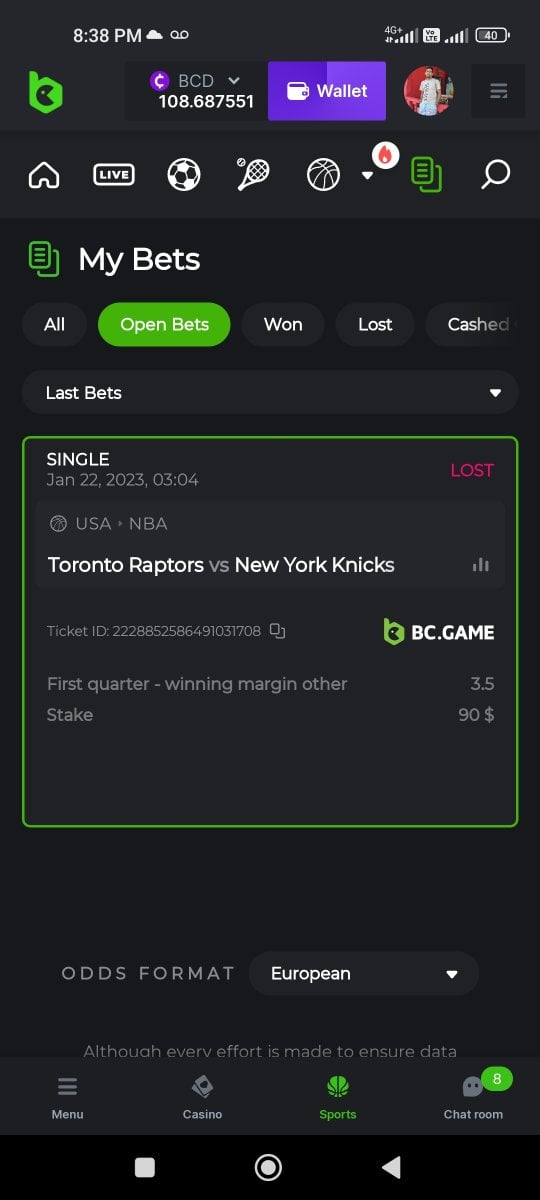Open the Wallet button

pos(327,91)
